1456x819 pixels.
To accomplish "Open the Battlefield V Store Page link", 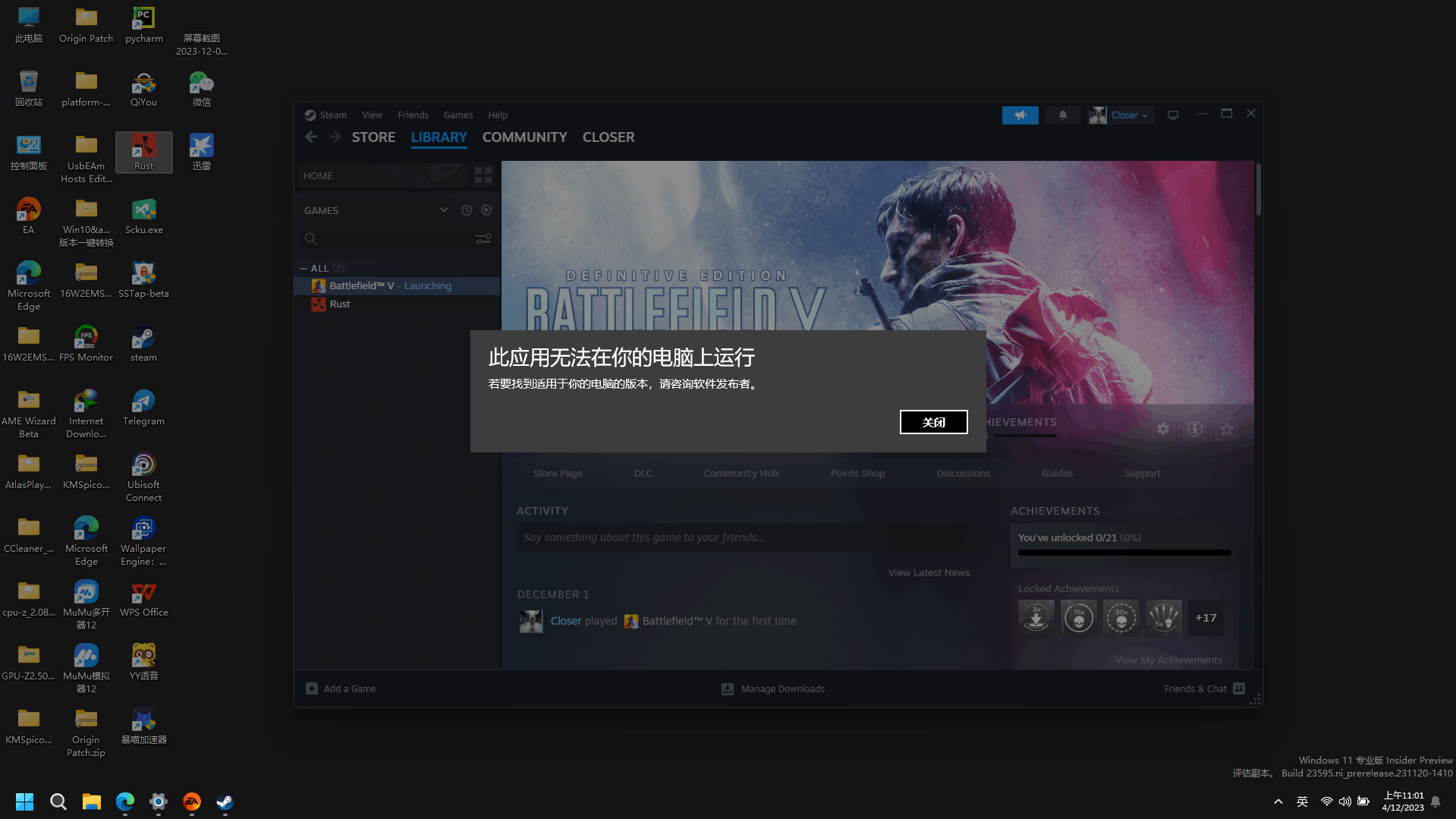I will [x=558, y=474].
